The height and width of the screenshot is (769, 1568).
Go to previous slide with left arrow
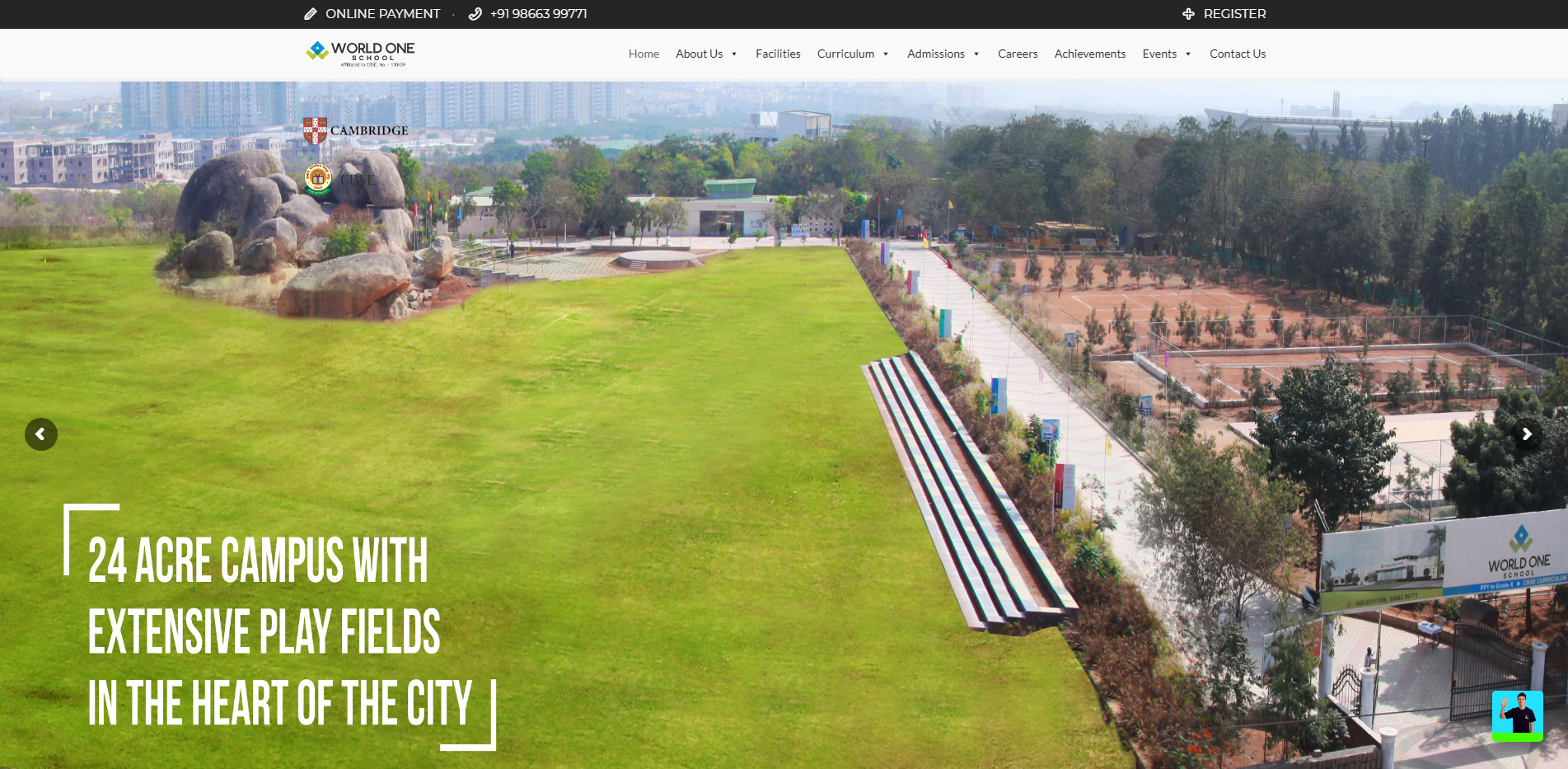[41, 434]
